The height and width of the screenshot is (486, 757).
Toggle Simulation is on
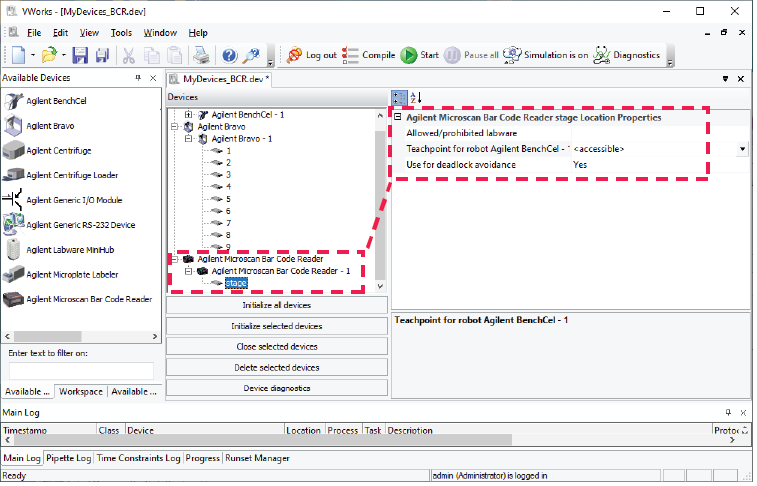546,55
